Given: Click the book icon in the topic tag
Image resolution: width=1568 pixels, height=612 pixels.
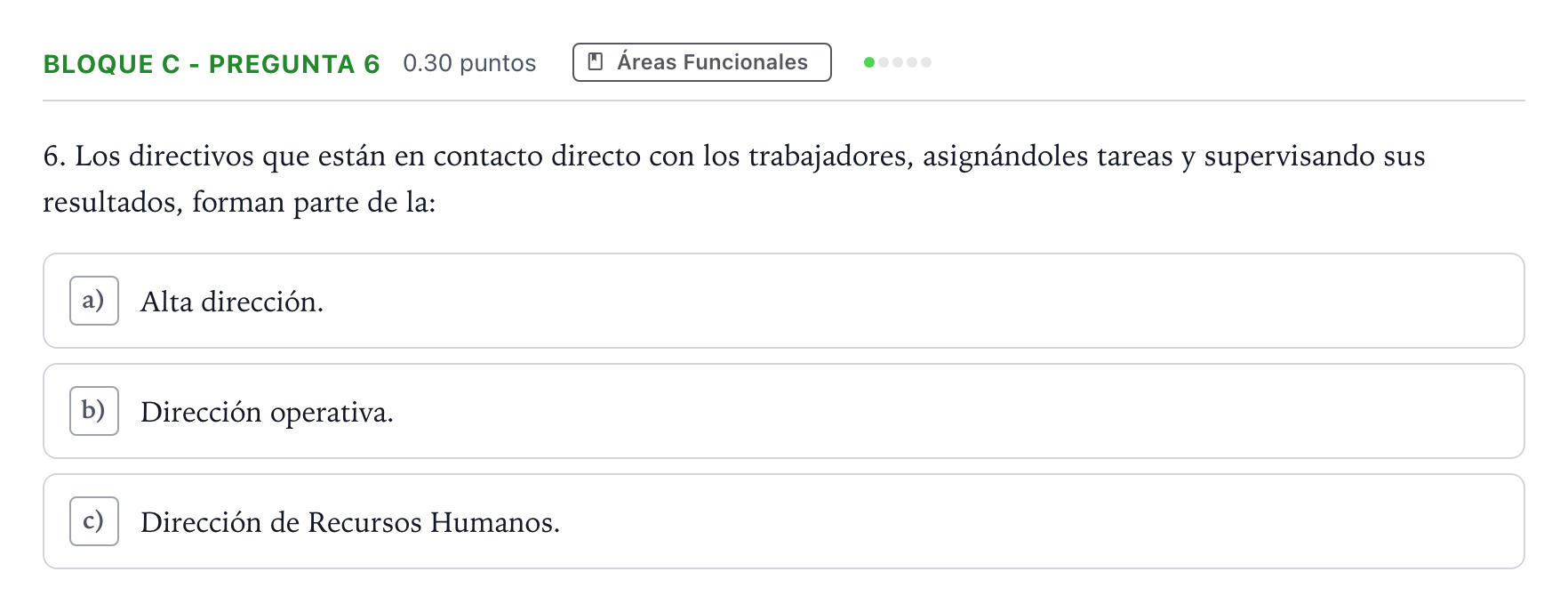Looking at the screenshot, I should 596,62.
